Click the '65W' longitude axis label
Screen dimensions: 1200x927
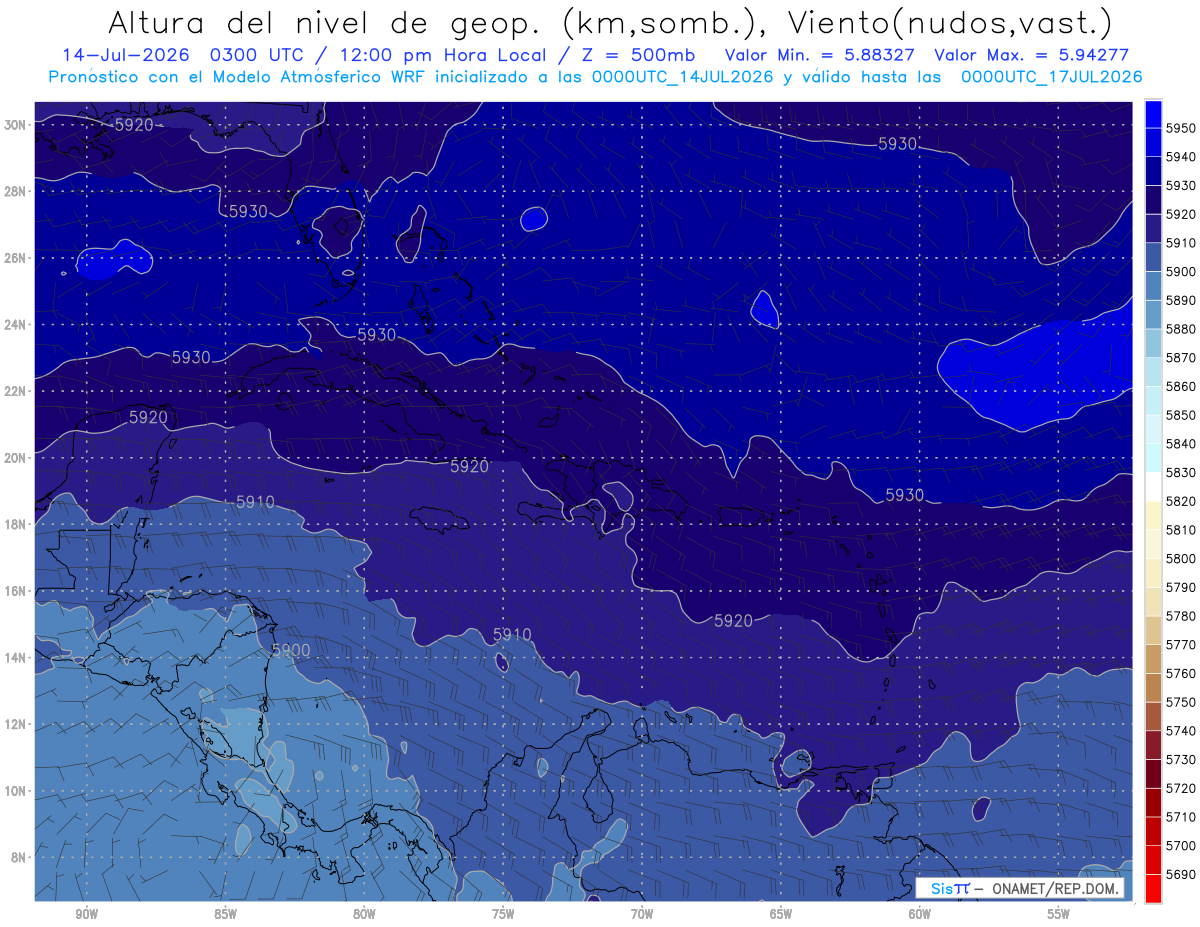tap(781, 914)
